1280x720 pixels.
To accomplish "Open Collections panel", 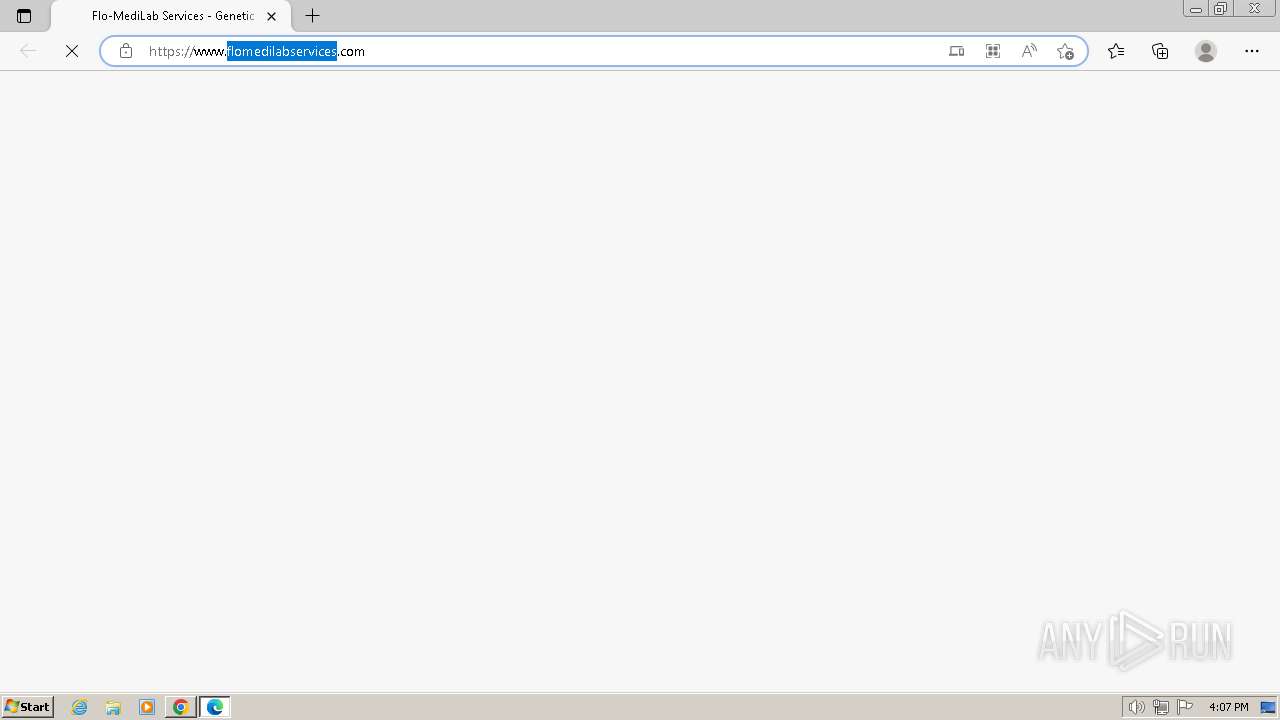I will 1160,51.
